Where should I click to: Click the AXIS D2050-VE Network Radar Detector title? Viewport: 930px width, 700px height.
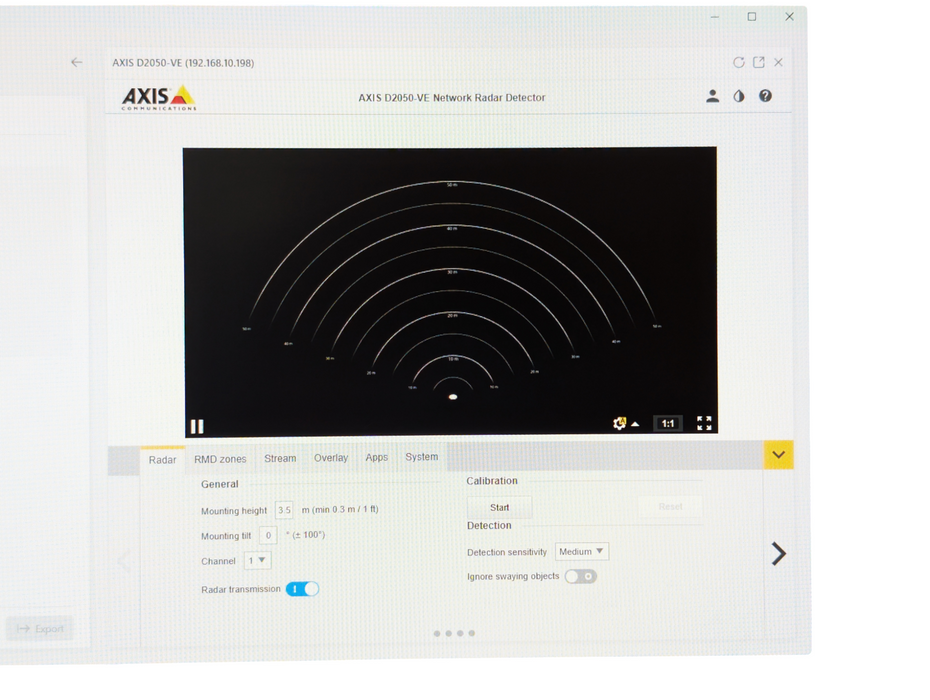(451, 98)
